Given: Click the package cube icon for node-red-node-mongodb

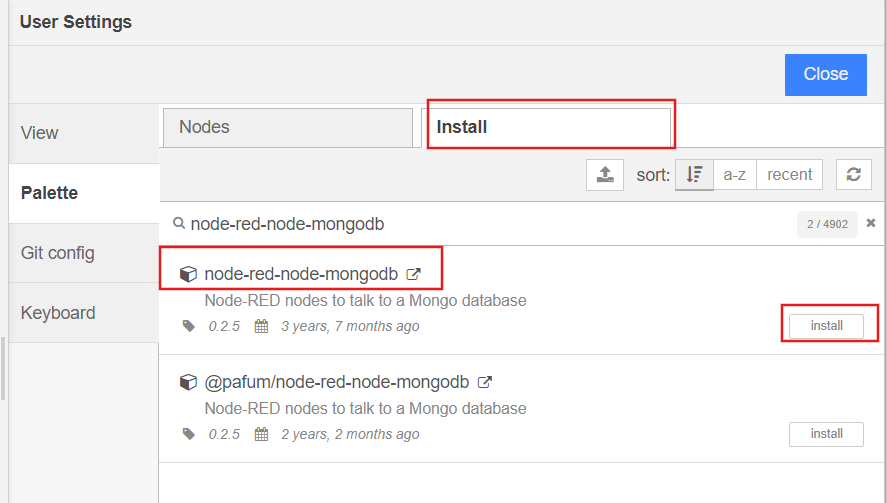Looking at the screenshot, I should (187, 273).
